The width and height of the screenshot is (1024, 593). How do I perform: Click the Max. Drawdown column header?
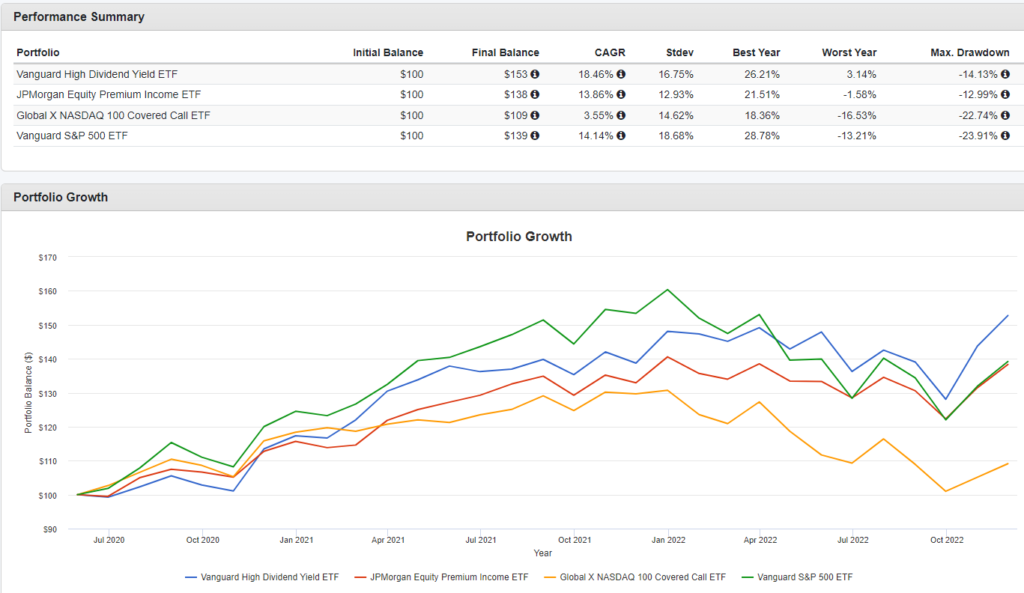970,52
